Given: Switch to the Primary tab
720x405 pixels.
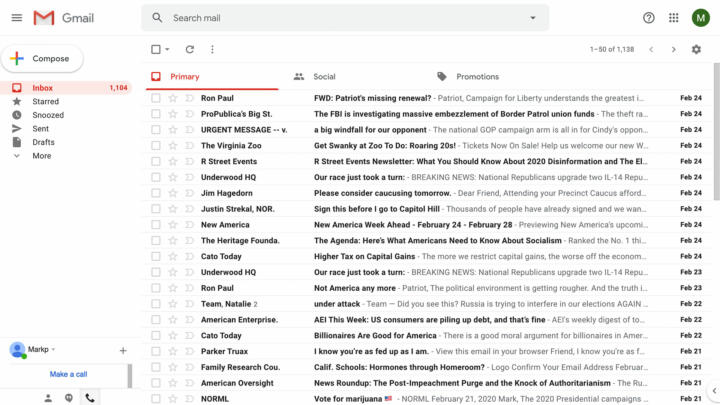Looking at the screenshot, I should [212, 77].
